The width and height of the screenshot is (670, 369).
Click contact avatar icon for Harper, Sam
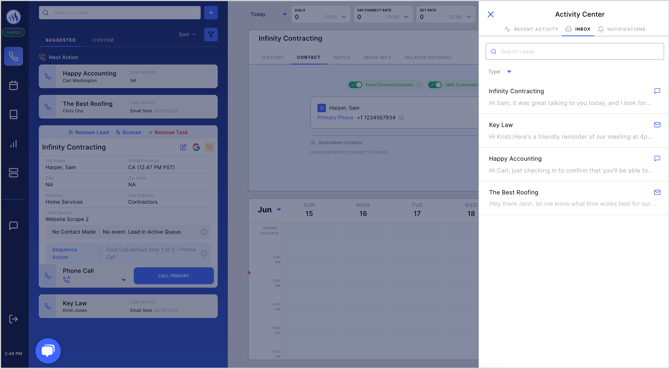tap(321, 108)
